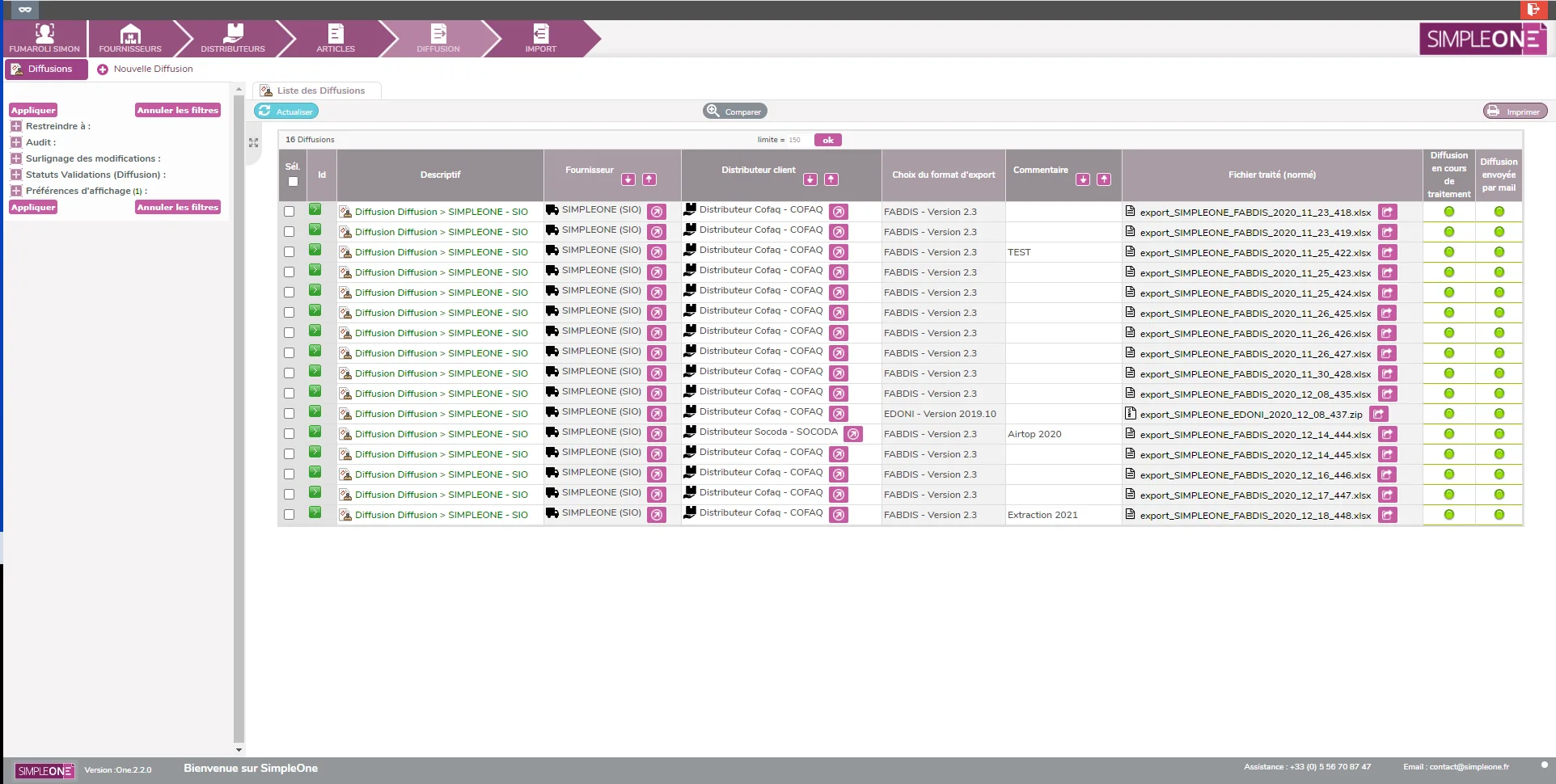The height and width of the screenshot is (784, 1556).
Task: Click green 'envoyée par mail' status of Airtop 2020 row
Action: (x=1499, y=434)
